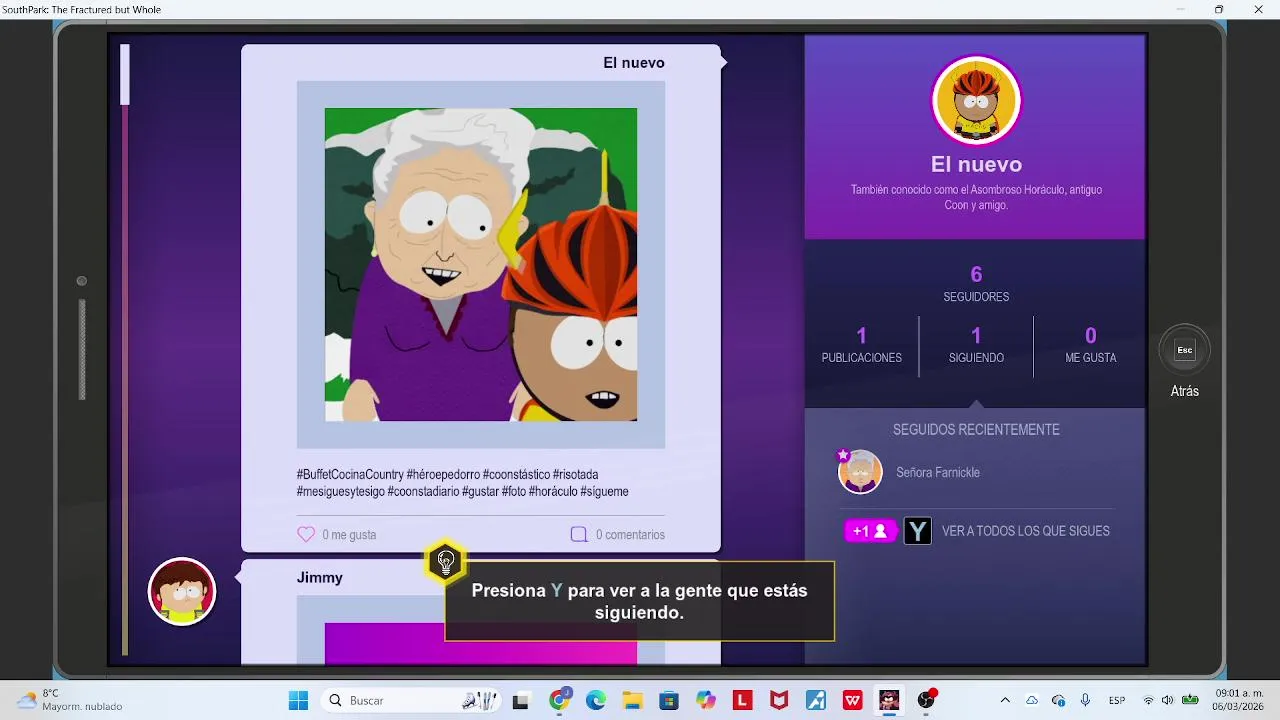The height and width of the screenshot is (720, 1280).
Task: Open the microphone tray icon
Action: pos(1085,700)
